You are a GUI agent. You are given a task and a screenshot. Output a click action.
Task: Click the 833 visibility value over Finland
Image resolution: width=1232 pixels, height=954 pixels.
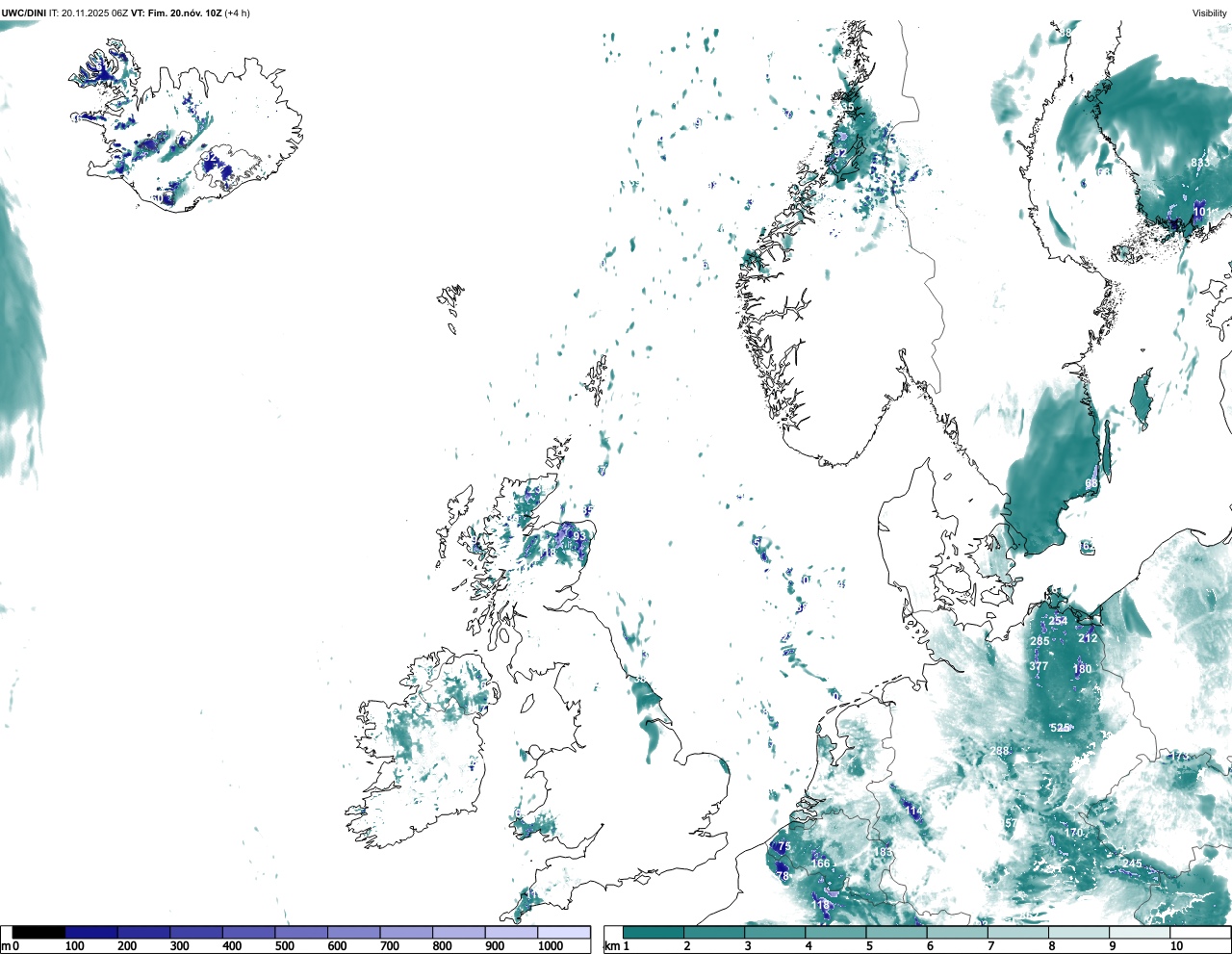click(1200, 163)
